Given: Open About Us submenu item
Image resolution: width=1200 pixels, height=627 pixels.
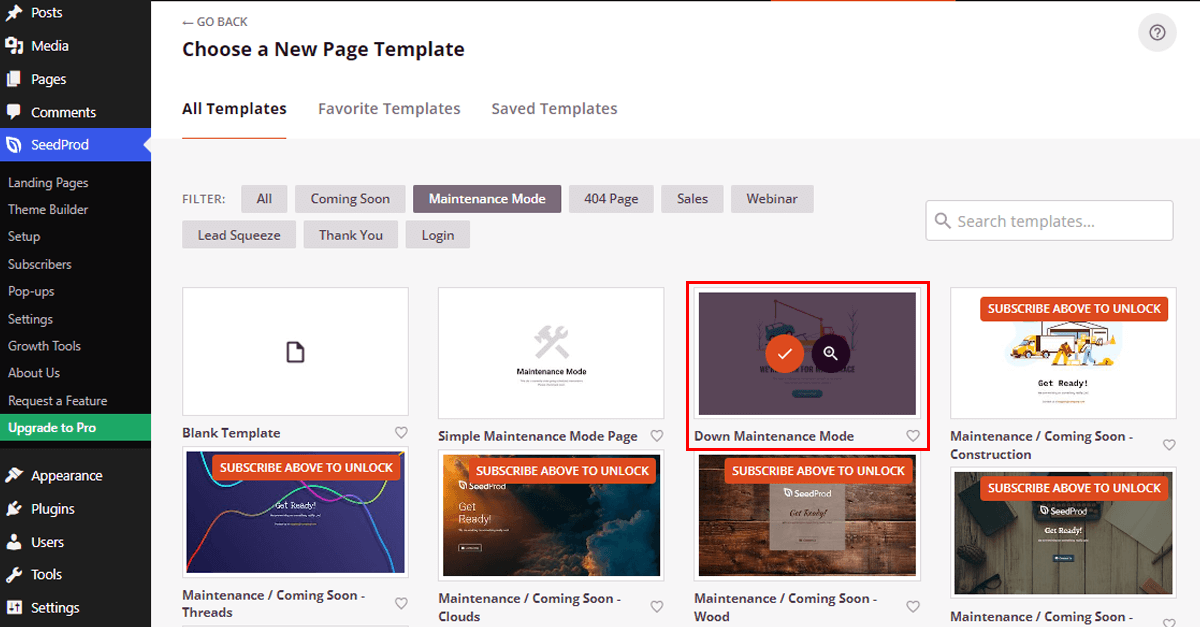Looking at the screenshot, I should tap(34, 373).
